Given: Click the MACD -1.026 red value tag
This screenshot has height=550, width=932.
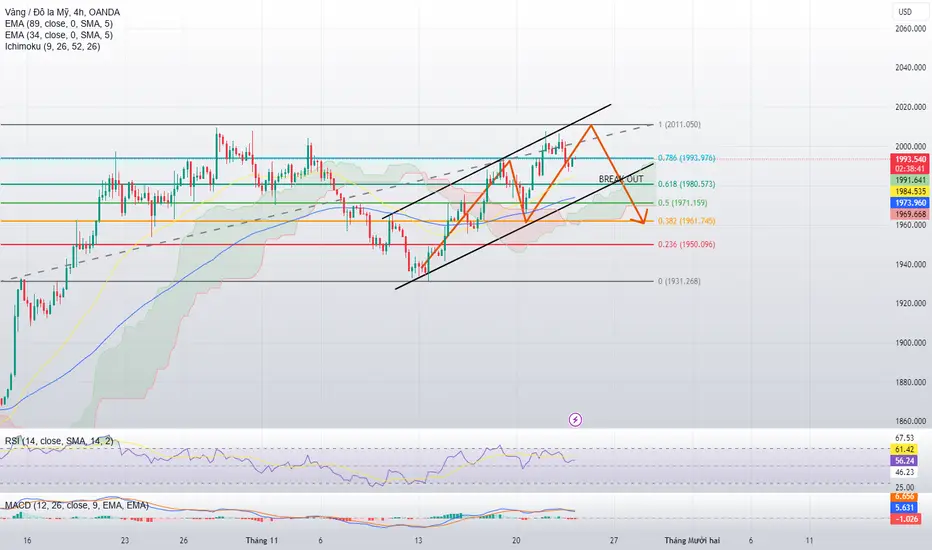Looking at the screenshot, I should click(906, 519).
